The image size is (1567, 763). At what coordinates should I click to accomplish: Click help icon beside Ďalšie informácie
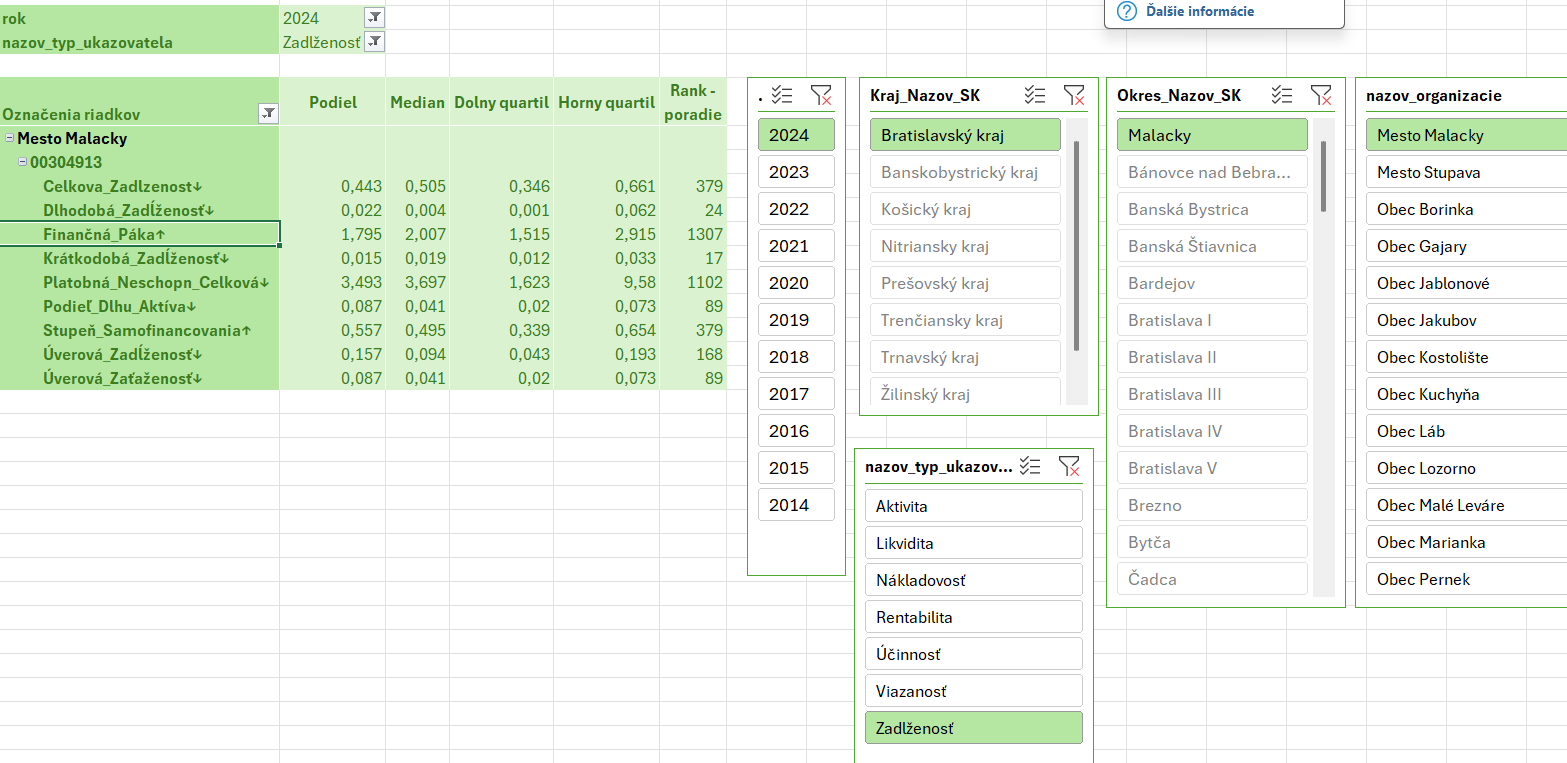(x=1126, y=11)
